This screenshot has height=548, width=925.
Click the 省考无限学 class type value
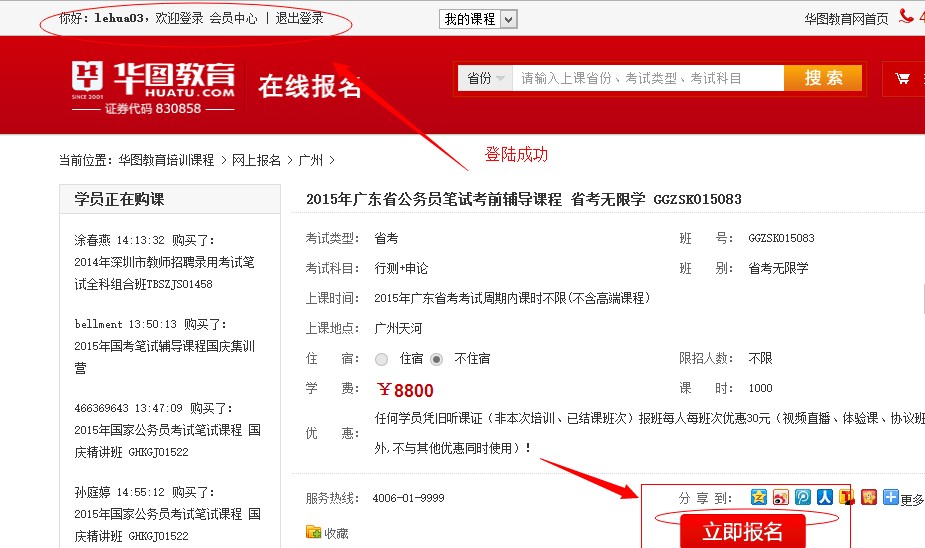click(778, 268)
